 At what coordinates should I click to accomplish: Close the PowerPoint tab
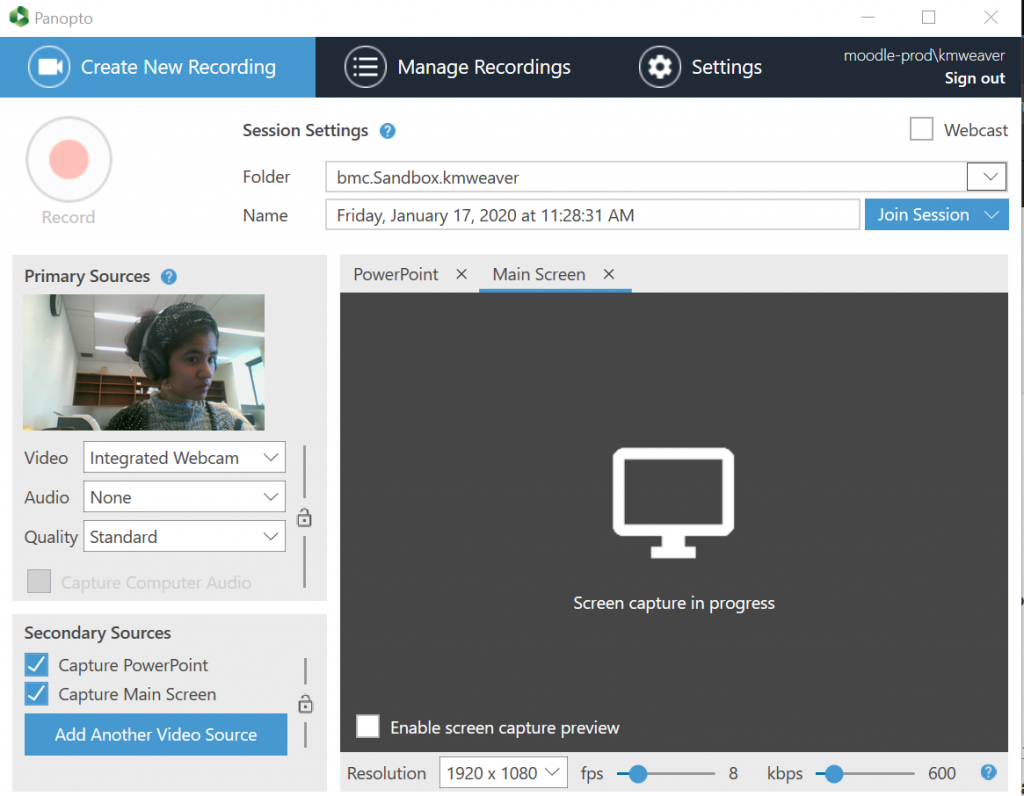(x=461, y=274)
